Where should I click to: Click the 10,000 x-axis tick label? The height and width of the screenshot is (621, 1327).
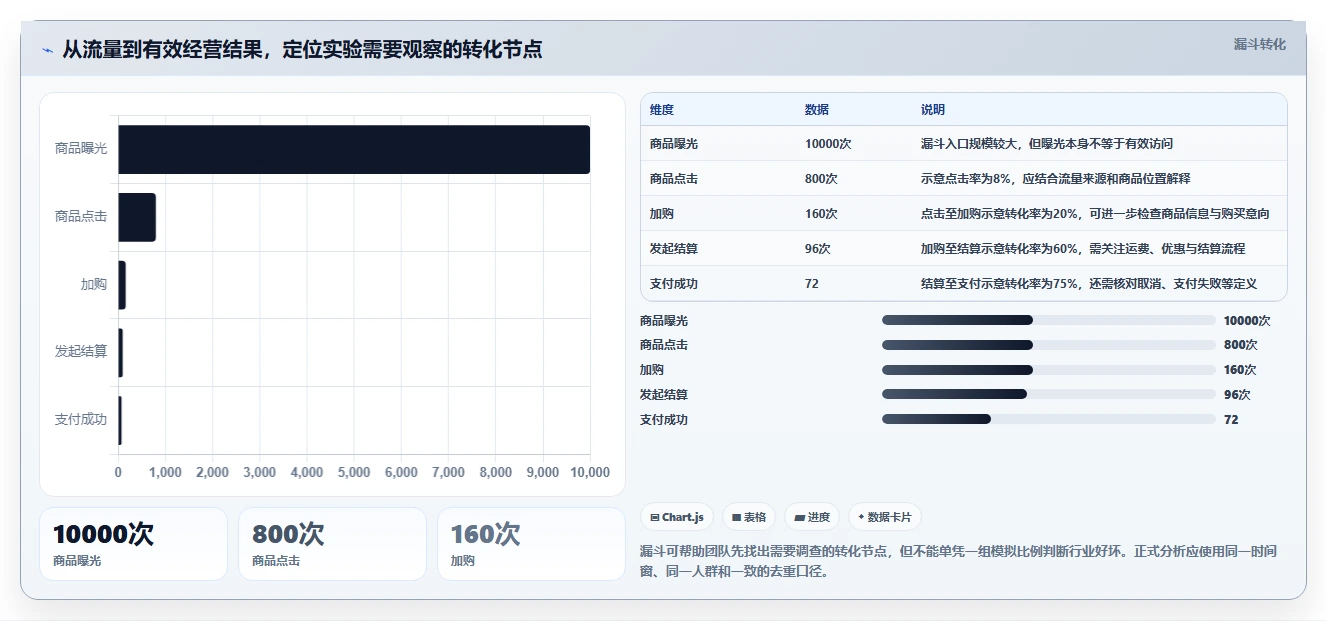(x=590, y=473)
